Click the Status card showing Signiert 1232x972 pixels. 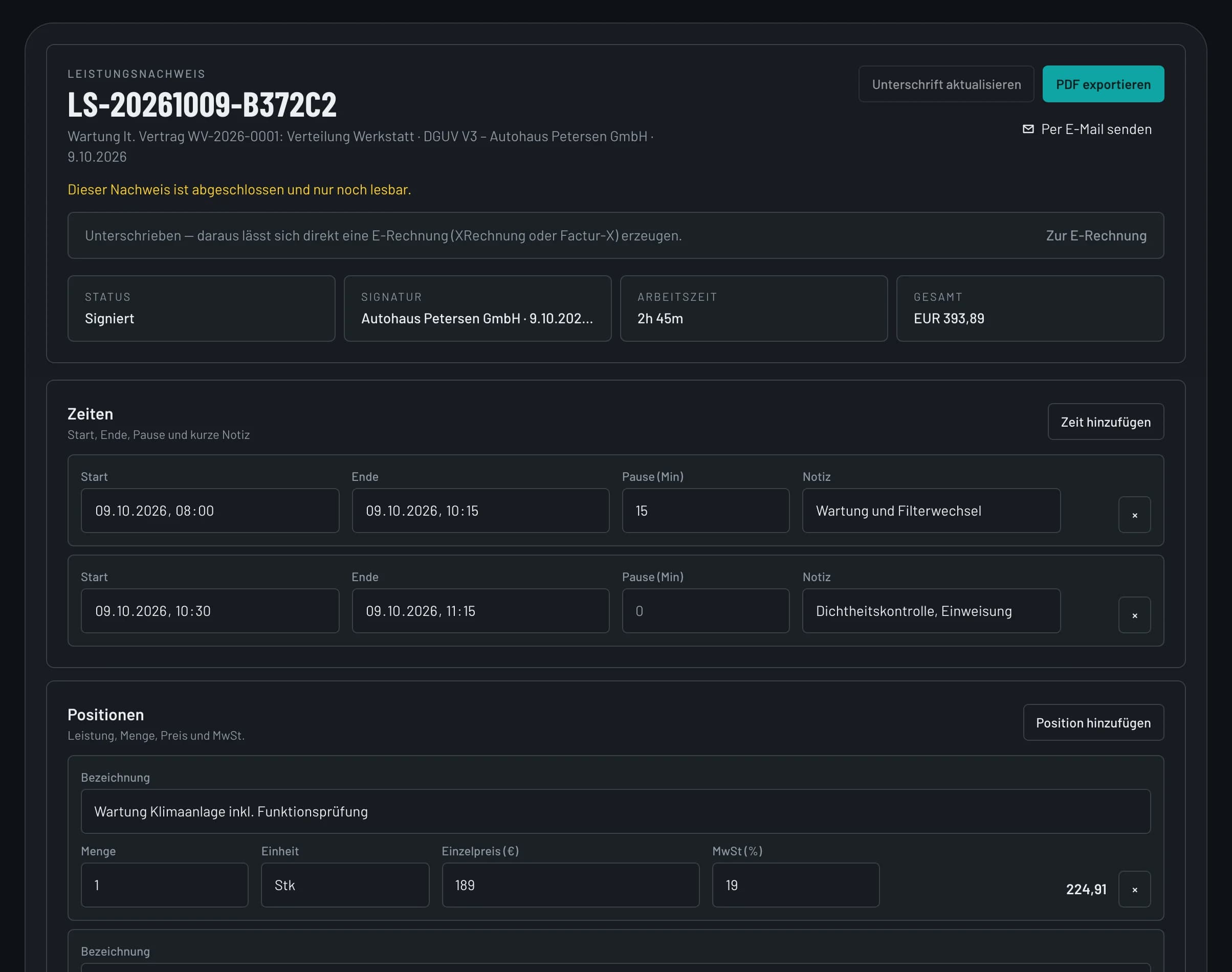point(202,308)
